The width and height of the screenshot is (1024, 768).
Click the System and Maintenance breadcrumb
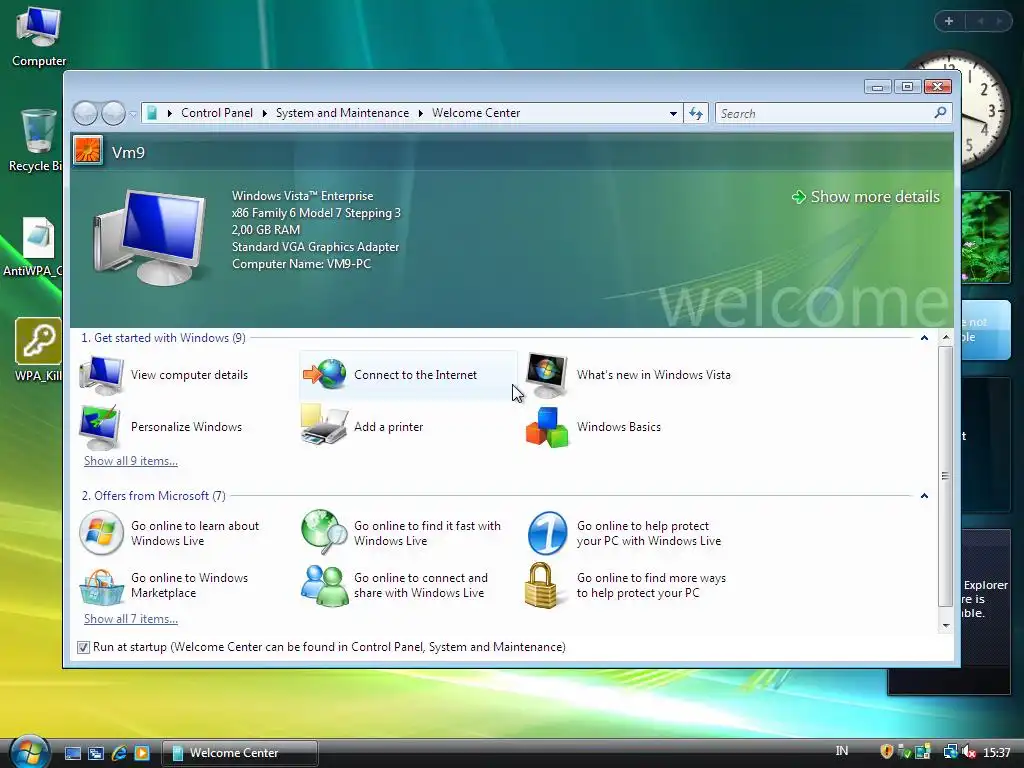[x=342, y=113]
